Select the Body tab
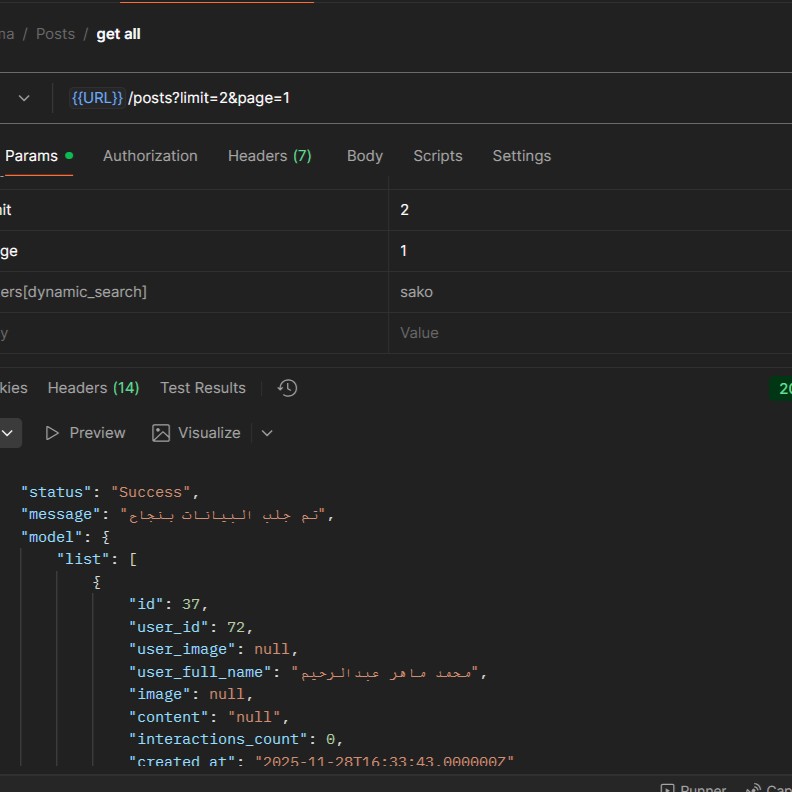This screenshot has width=792, height=792. pyautogui.click(x=364, y=156)
